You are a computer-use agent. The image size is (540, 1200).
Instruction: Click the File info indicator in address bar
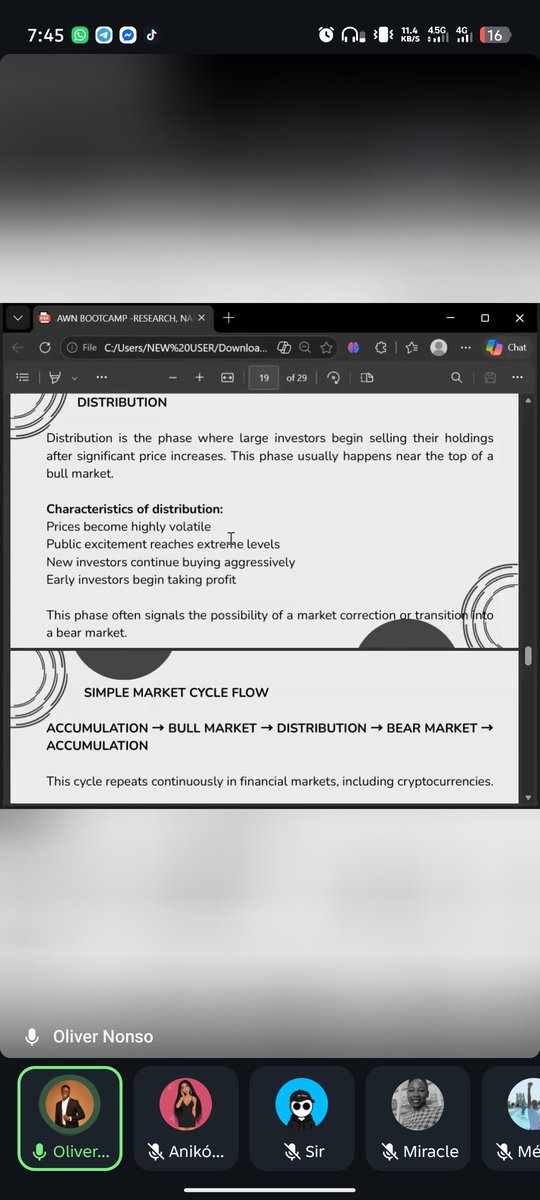click(x=82, y=348)
